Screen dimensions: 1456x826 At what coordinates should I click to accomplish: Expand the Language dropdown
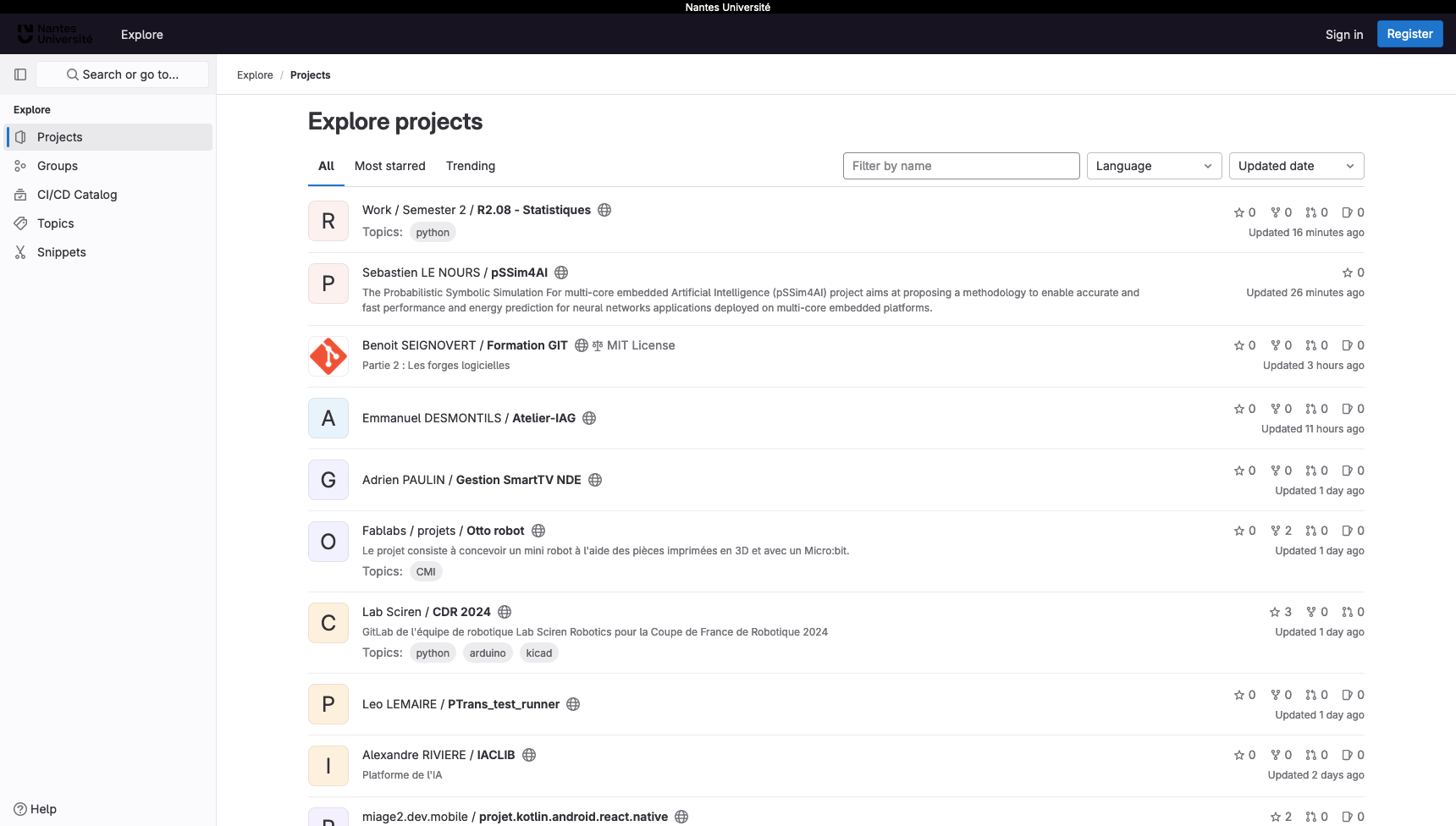[x=1154, y=166]
